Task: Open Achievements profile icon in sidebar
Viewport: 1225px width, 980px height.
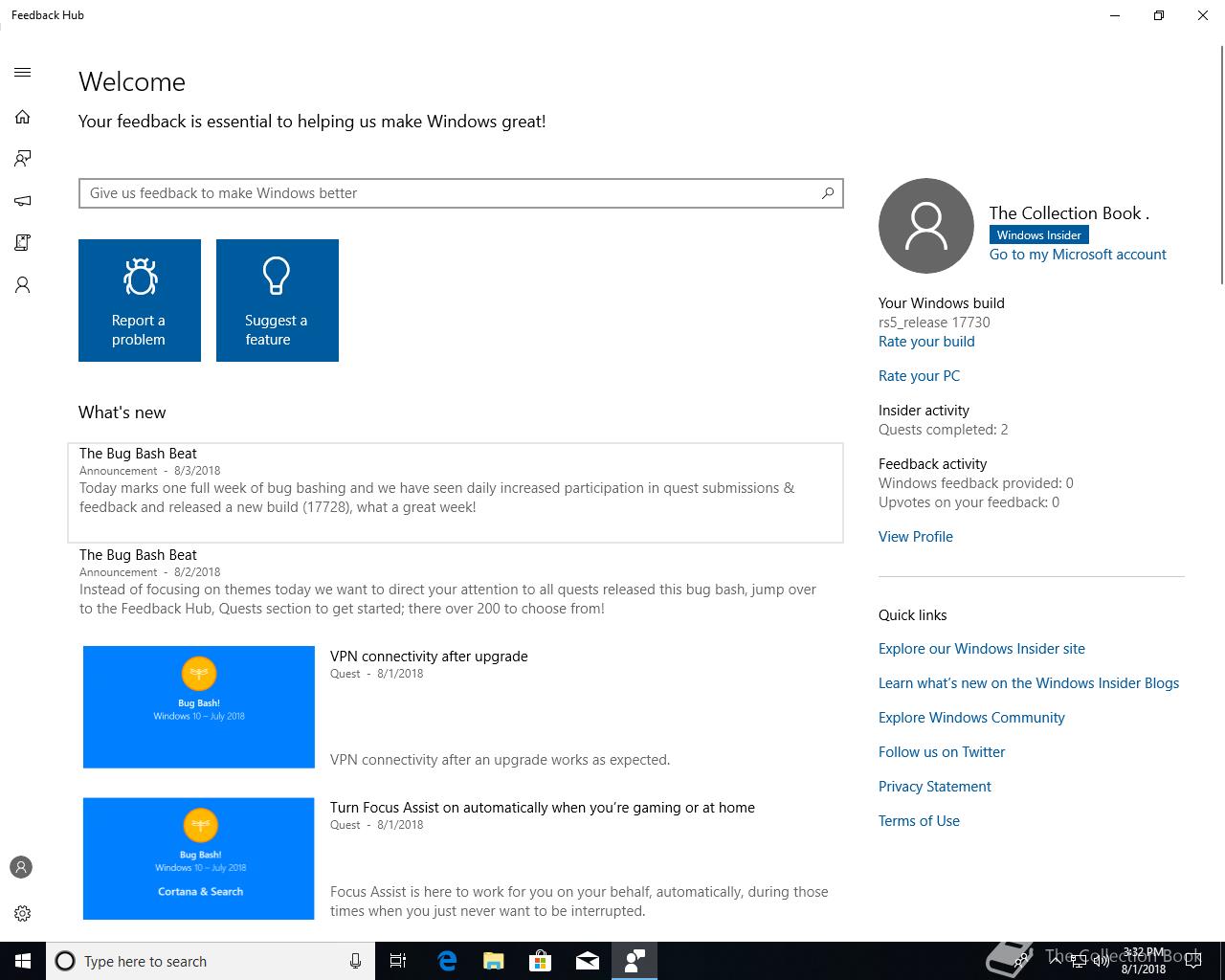Action: (23, 285)
